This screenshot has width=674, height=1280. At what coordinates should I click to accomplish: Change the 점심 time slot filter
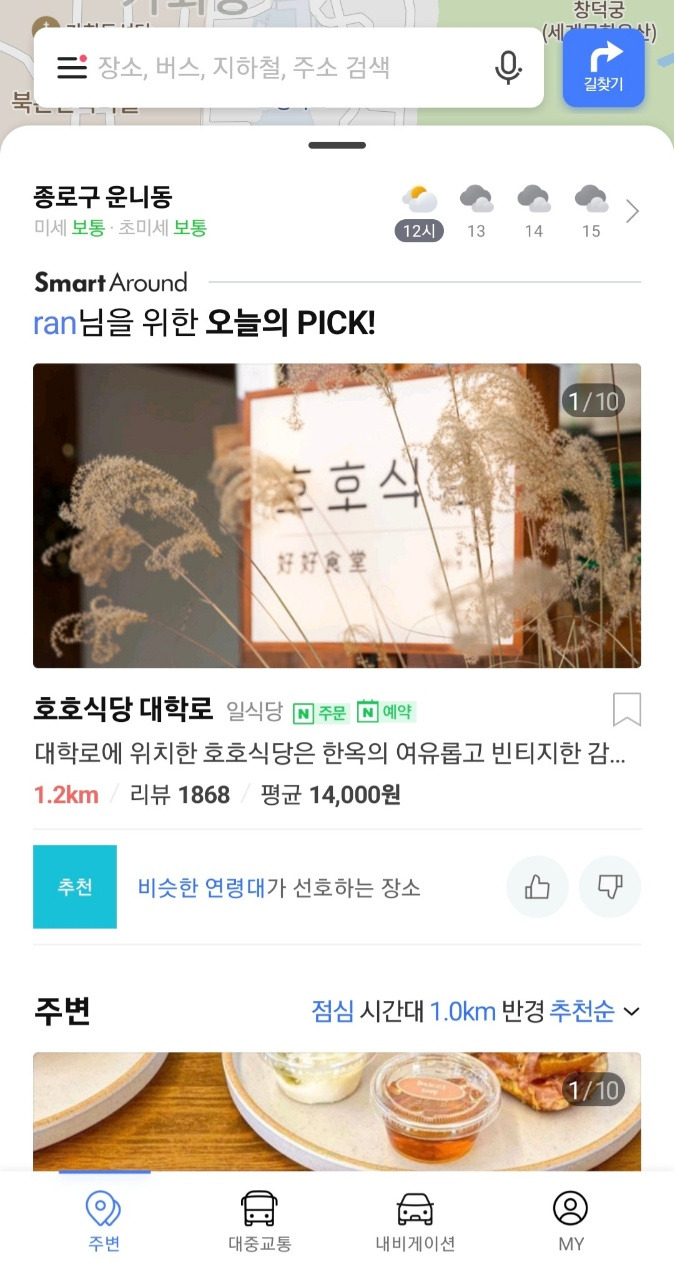333,1011
